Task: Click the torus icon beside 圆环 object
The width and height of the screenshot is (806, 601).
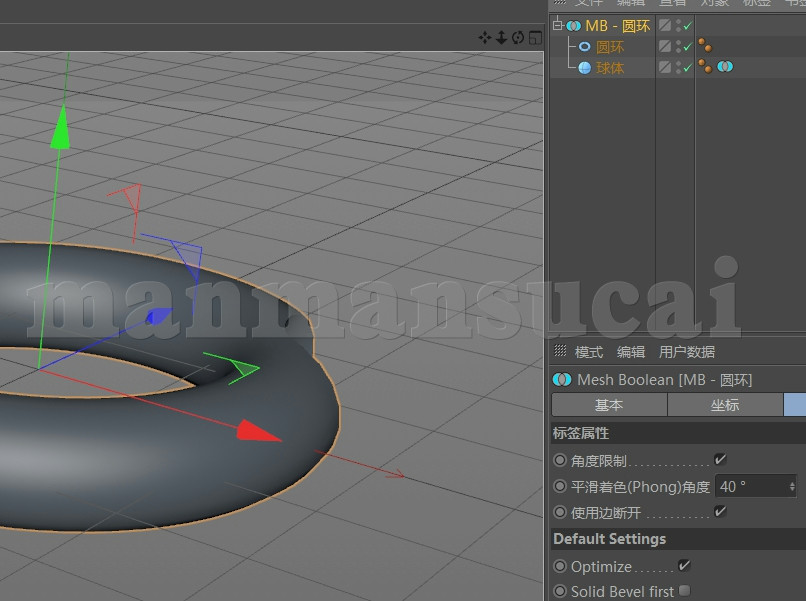Action: click(x=585, y=46)
